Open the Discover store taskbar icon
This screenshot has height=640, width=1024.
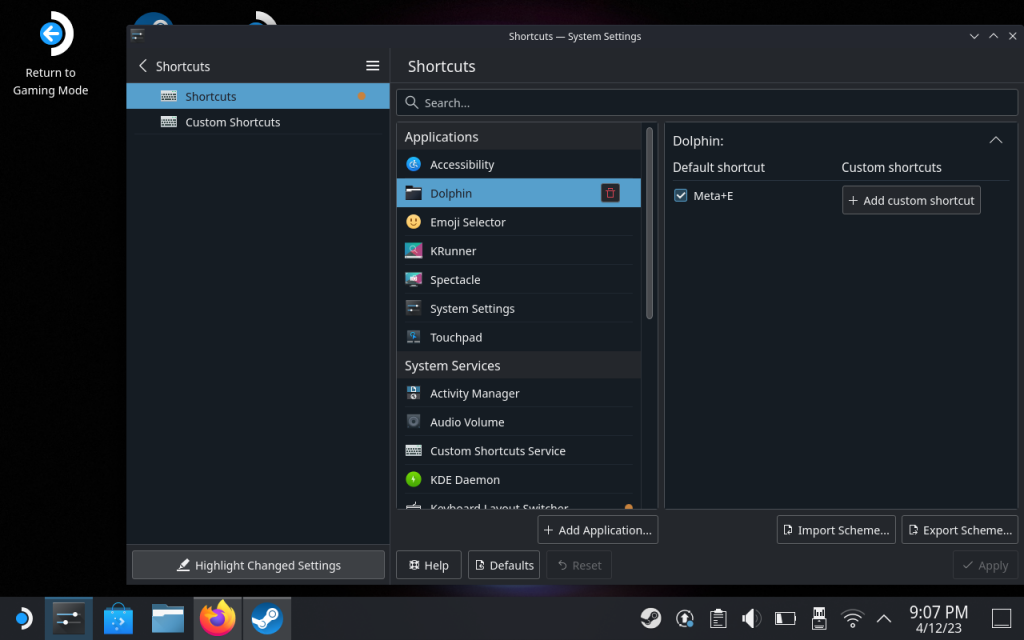[118, 619]
